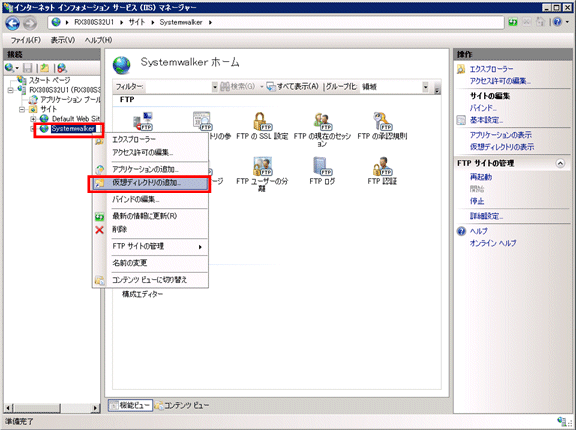Click the バインド link in actions pane
Image resolution: width=576 pixels, height=430 pixels.
(x=483, y=108)
